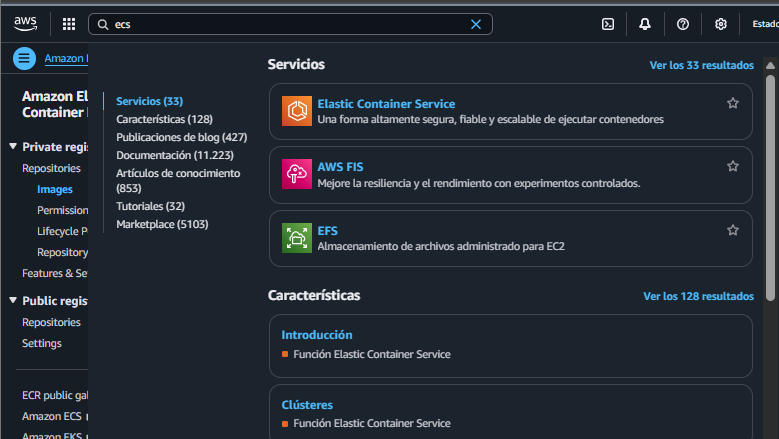Screen dimensions: 779x439
Task: Open the settings gear icon
Action: point(721,24)
